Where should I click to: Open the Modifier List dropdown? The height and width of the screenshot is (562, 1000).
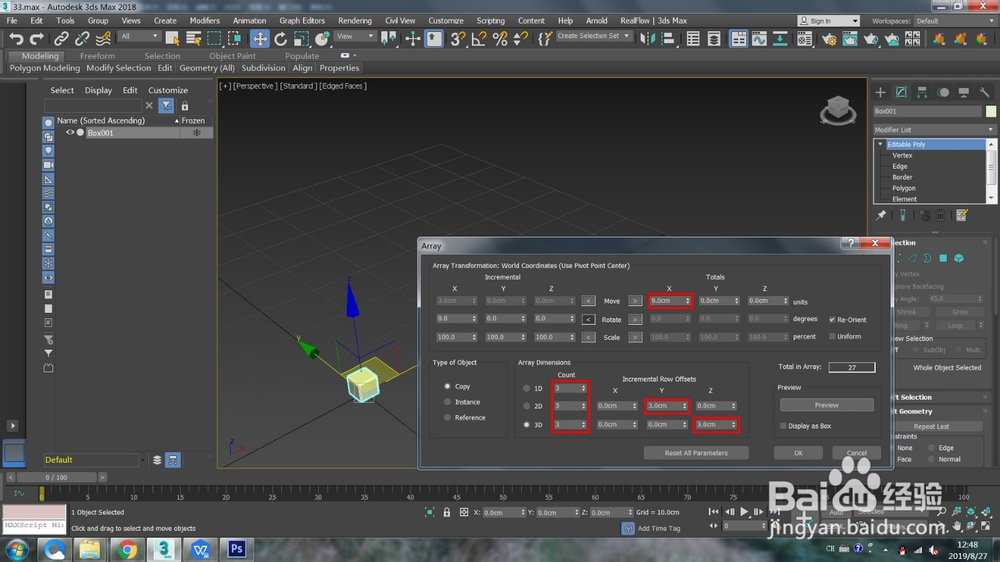click(934, 129)
